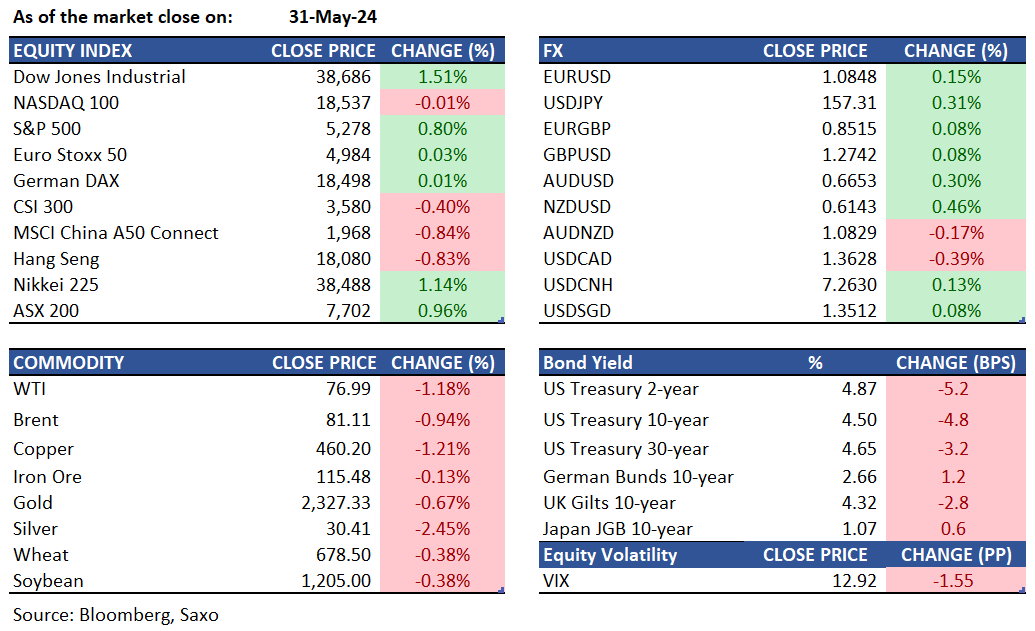This screenshot has width=1035, height=631.
Task: Select the Copper row label
Action: [x=43, y=449]
